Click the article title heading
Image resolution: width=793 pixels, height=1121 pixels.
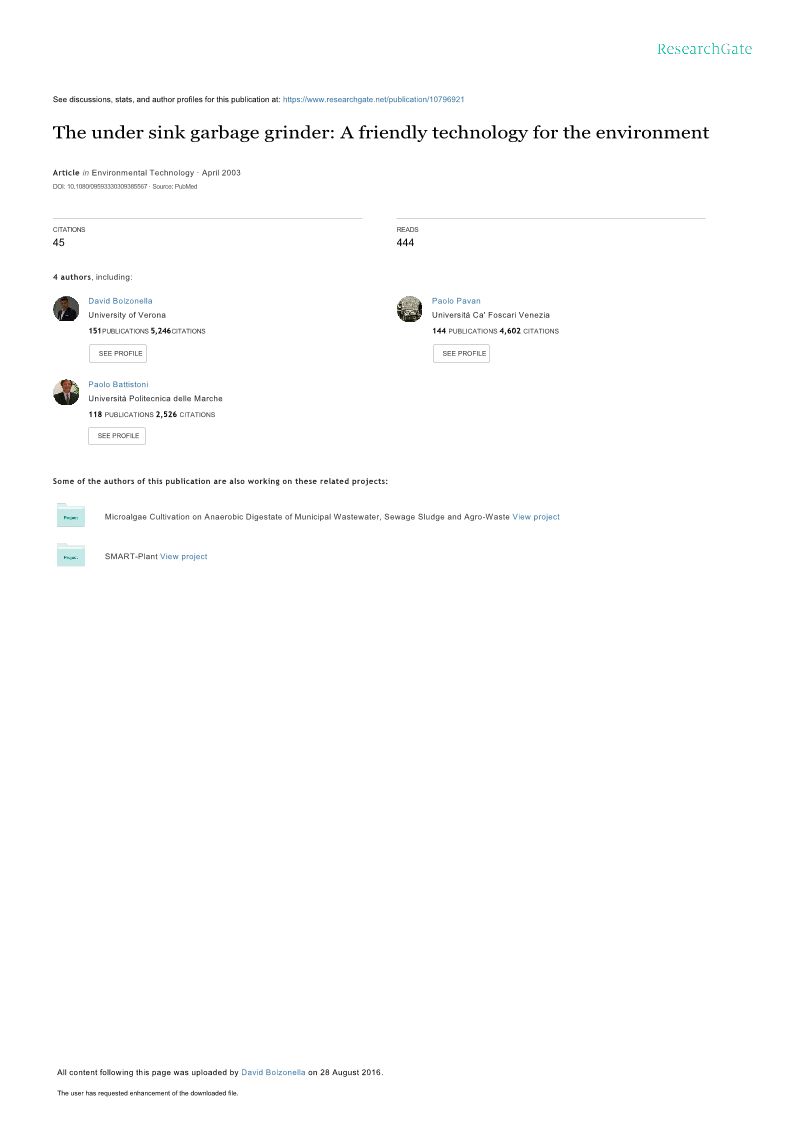(x=381, y=133)
